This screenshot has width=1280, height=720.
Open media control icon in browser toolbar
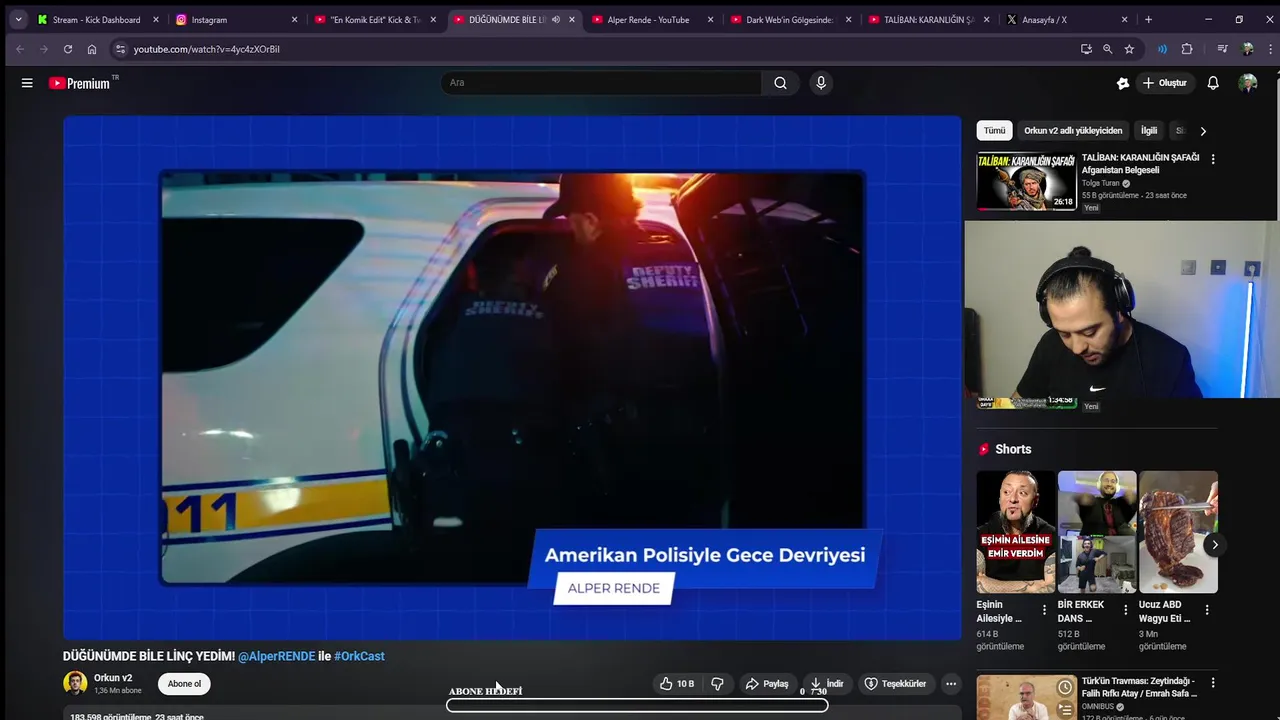[1222, 49]
